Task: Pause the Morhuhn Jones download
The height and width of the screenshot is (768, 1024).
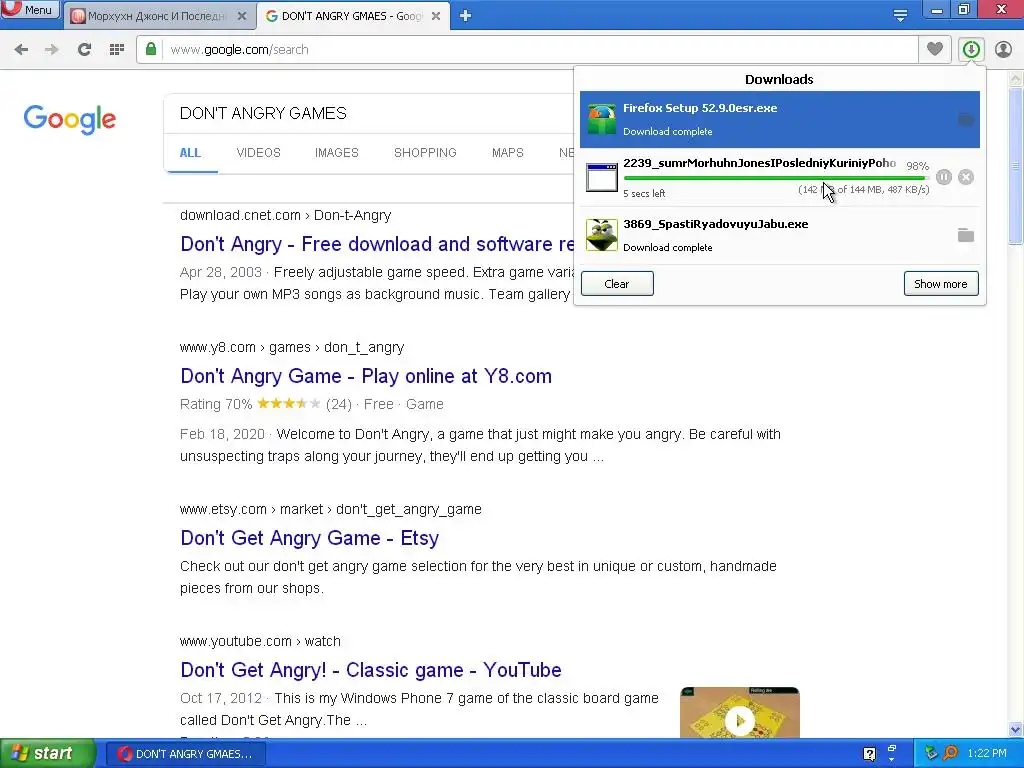Action: coord(944,177)
